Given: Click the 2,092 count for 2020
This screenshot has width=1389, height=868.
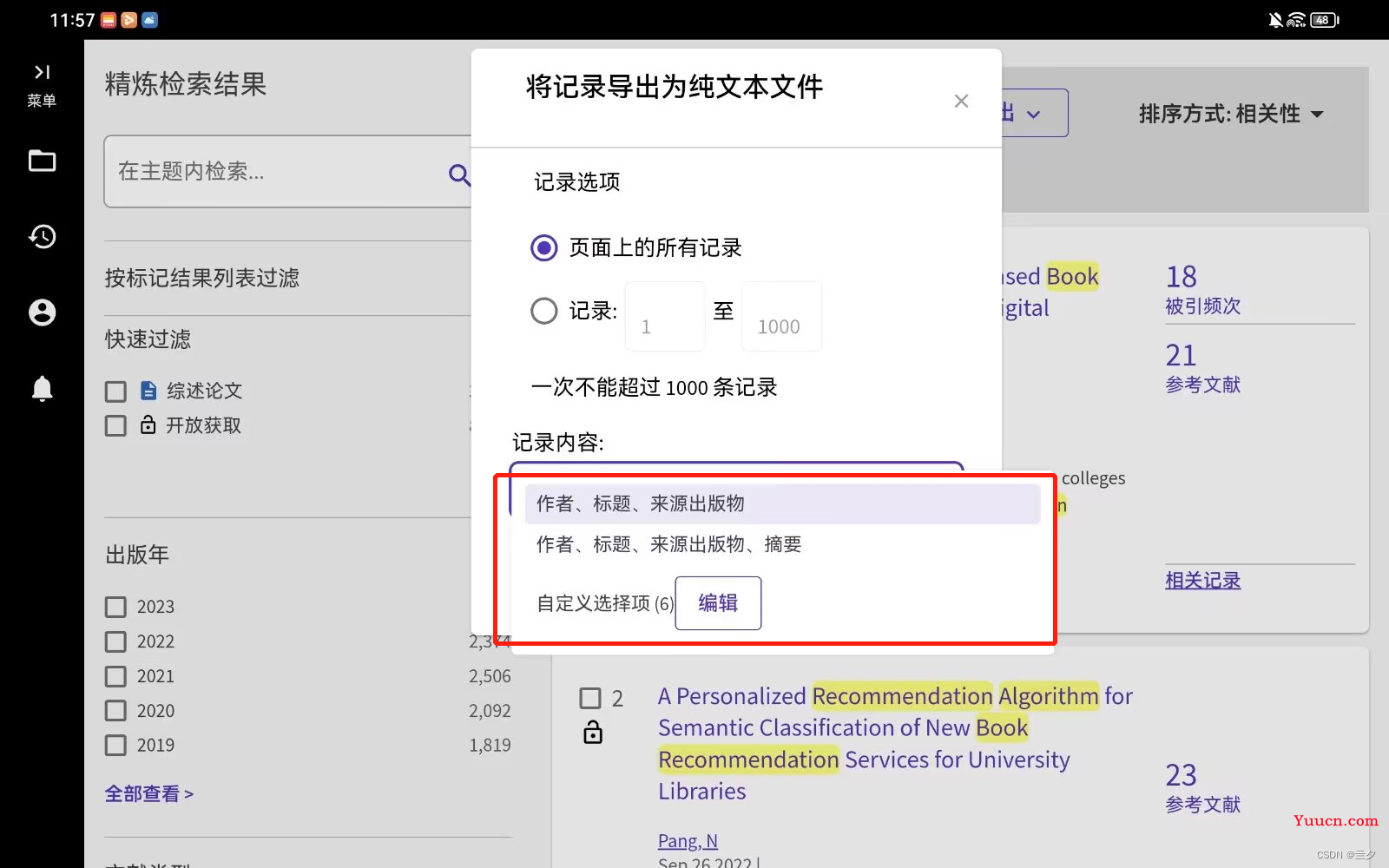Looking at the screenshot, I should coord(490,711).
